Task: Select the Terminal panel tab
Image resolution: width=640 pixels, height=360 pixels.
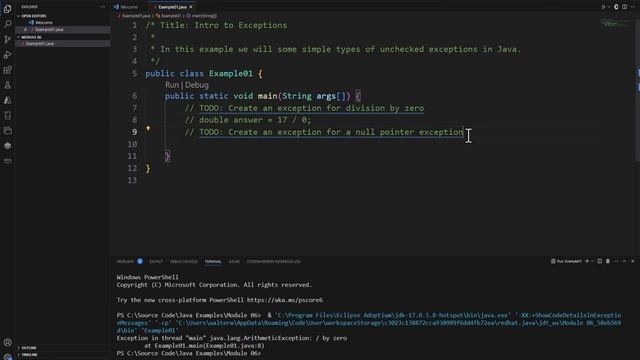Action: point(213,262)
